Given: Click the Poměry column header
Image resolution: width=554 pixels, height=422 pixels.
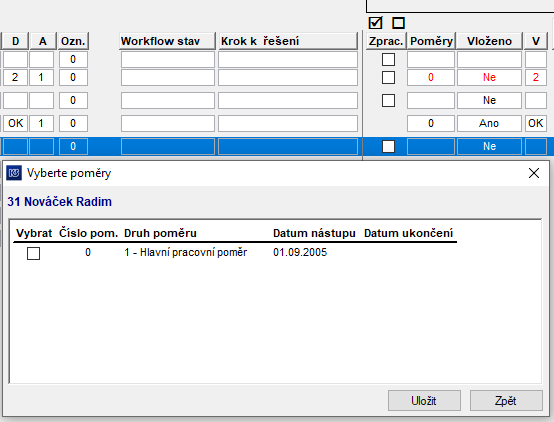Looking at the screenshot, I should pos(431,41).
